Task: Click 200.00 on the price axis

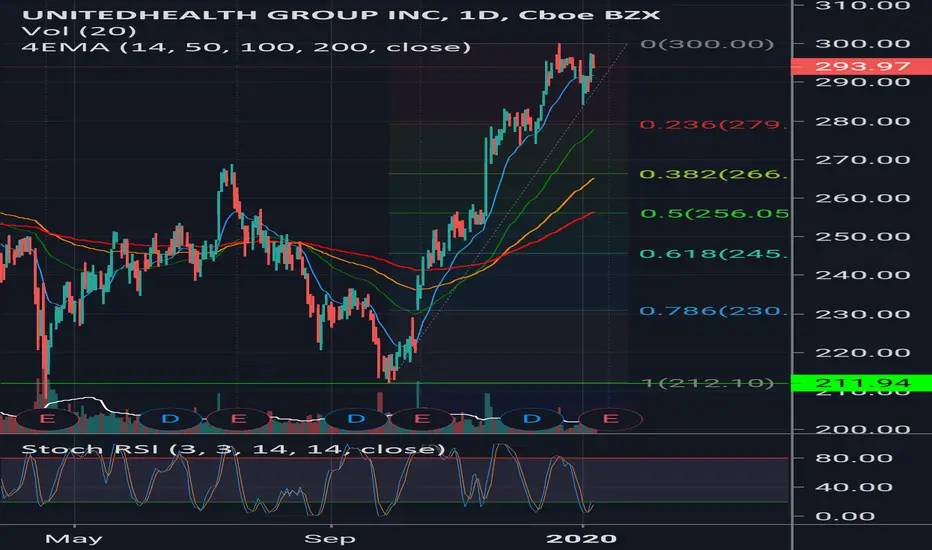Action: 862,429
